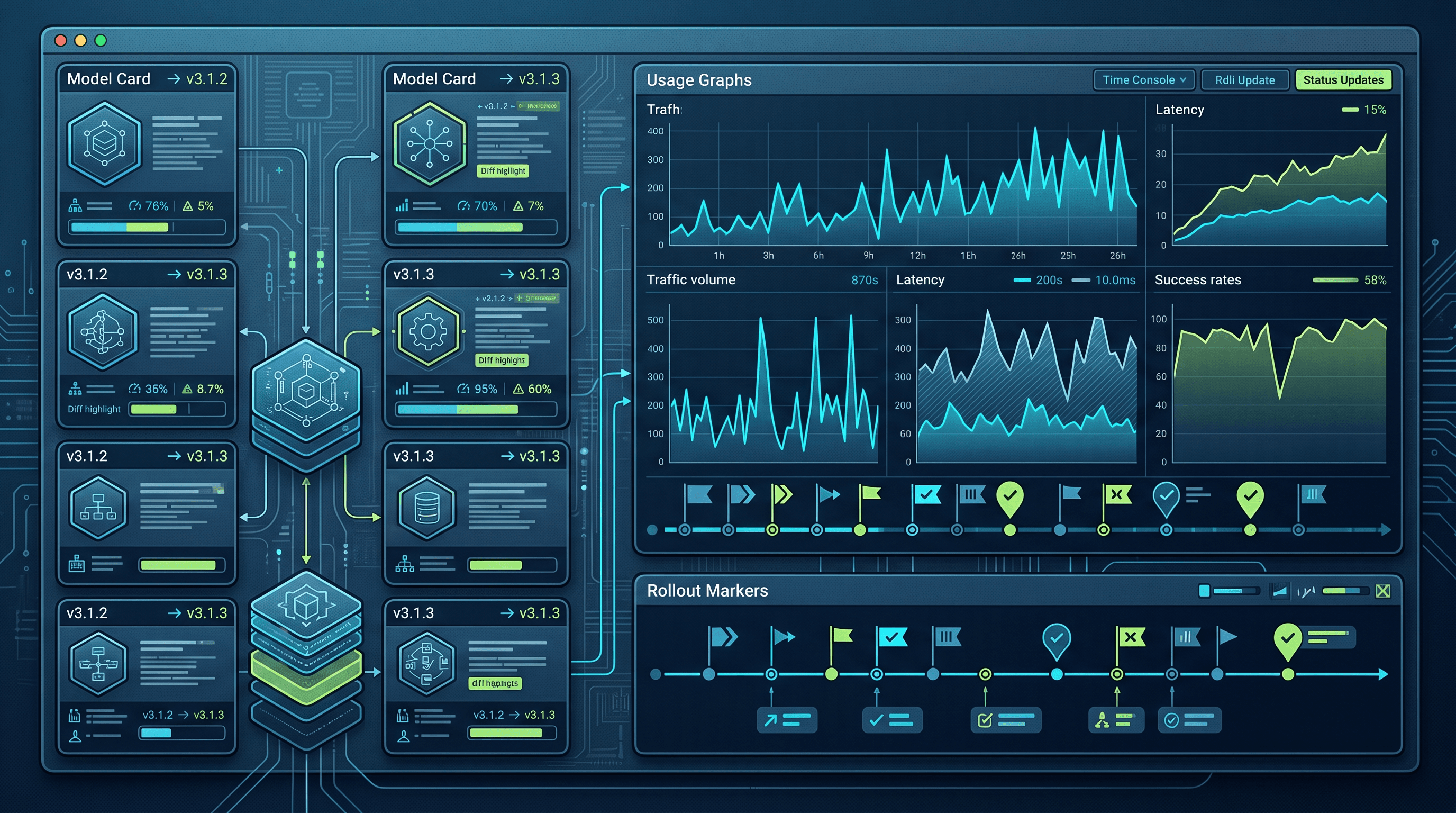This screenshot has width=1456, height=813.
Task: Close the Rollout Markers panel with X box
Action: (1382, 591)
